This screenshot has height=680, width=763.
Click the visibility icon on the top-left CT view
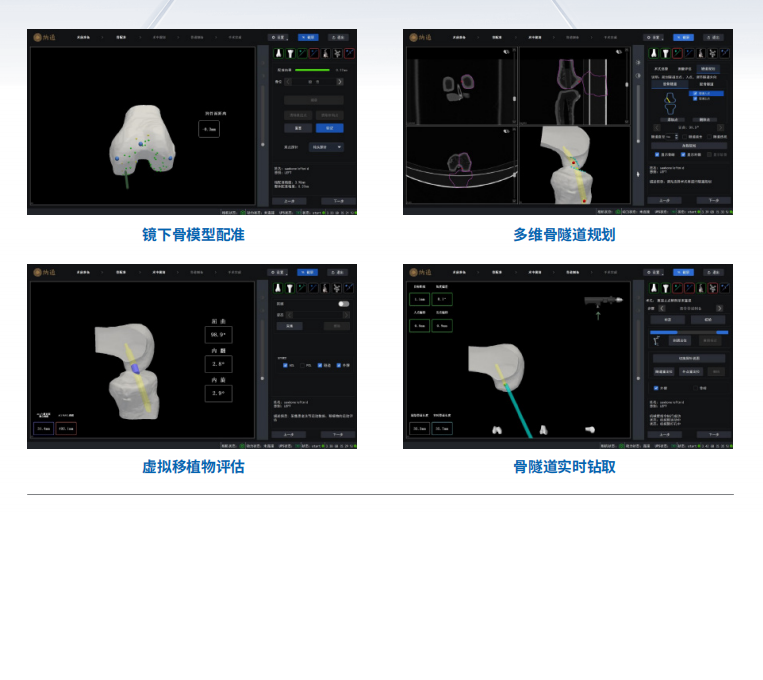point(508,52)
